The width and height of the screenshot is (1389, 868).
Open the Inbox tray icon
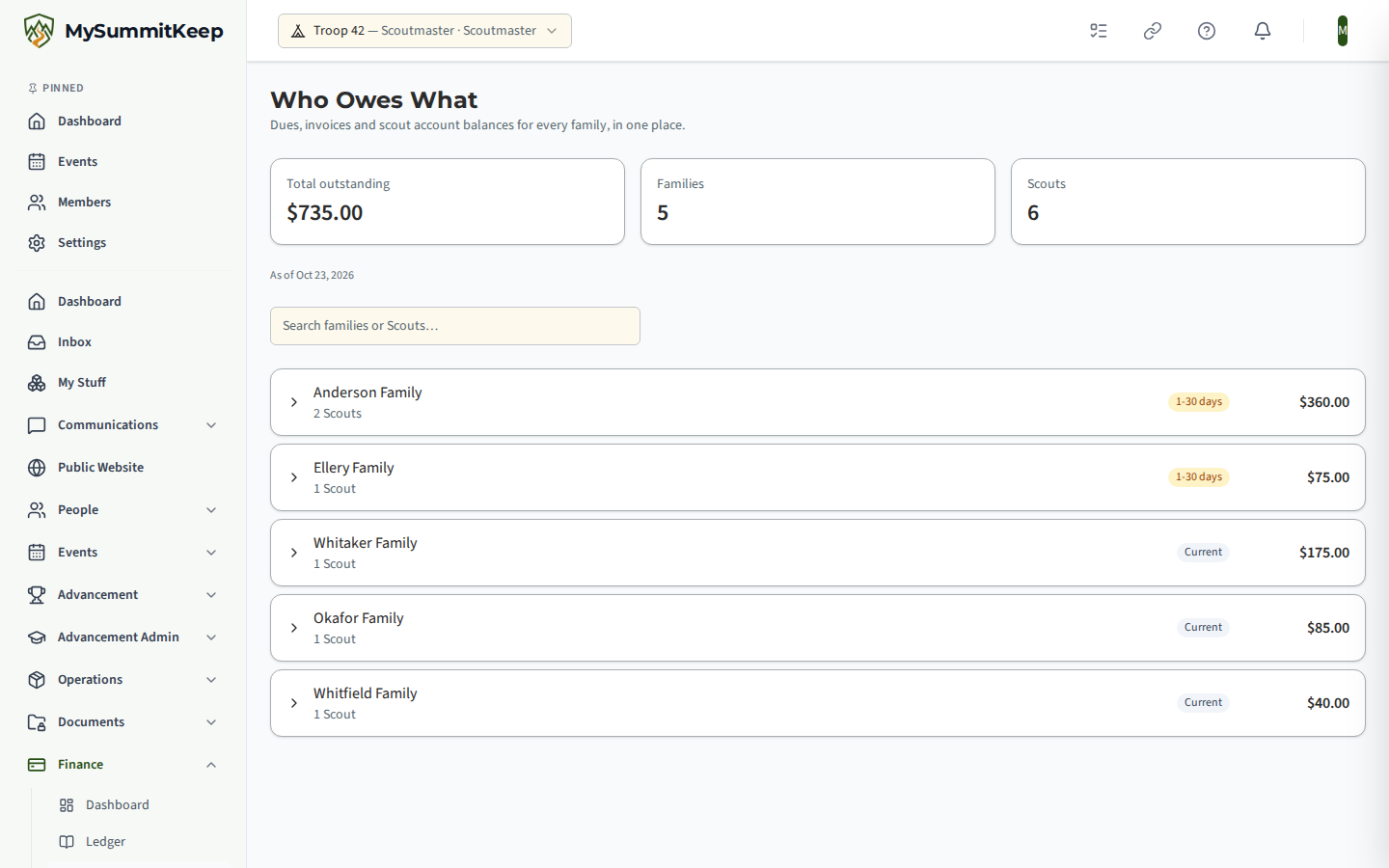click(x=37, y=342)
